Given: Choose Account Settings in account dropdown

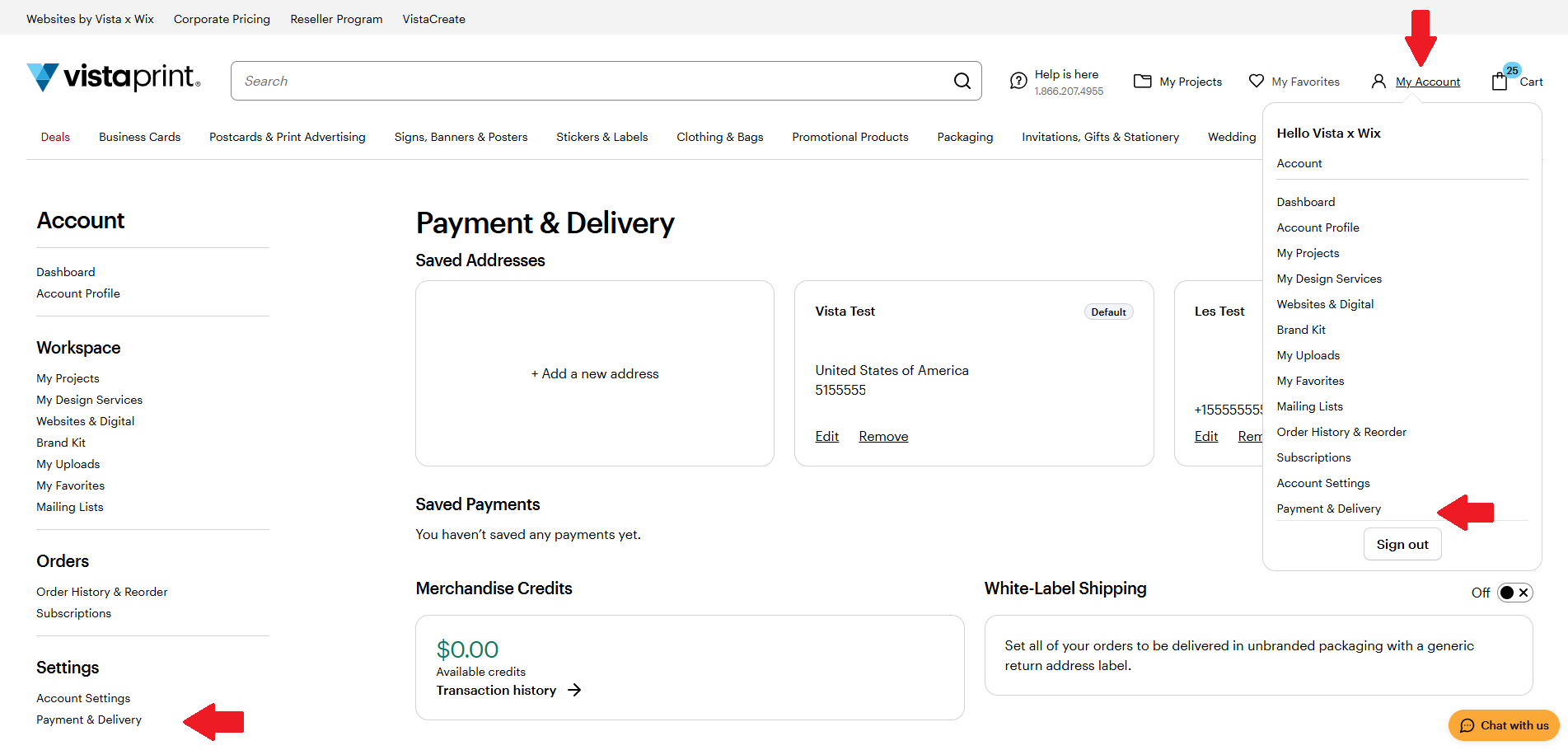Looking at the screenshot, I should [x=1323, y=483].
